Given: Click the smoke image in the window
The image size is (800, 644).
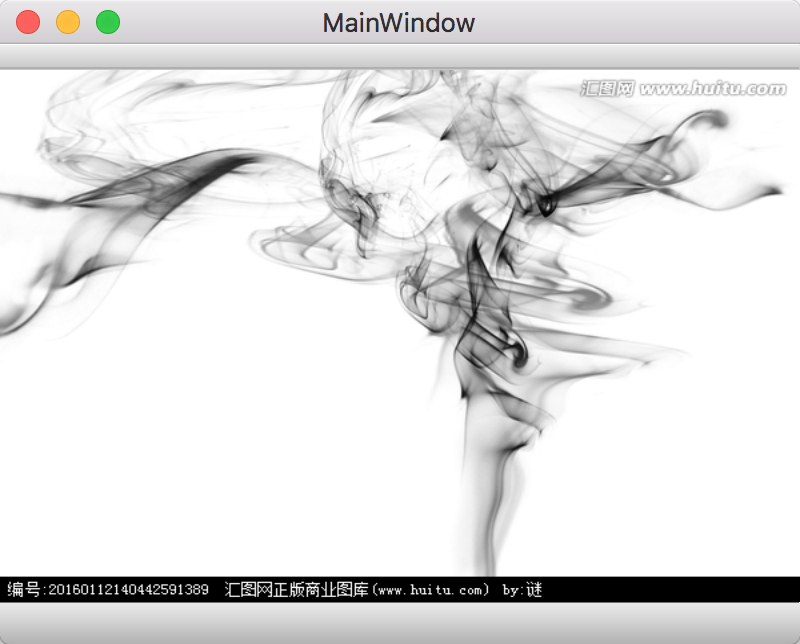Looking at the screenshot, I should click(x=400, y=336).
